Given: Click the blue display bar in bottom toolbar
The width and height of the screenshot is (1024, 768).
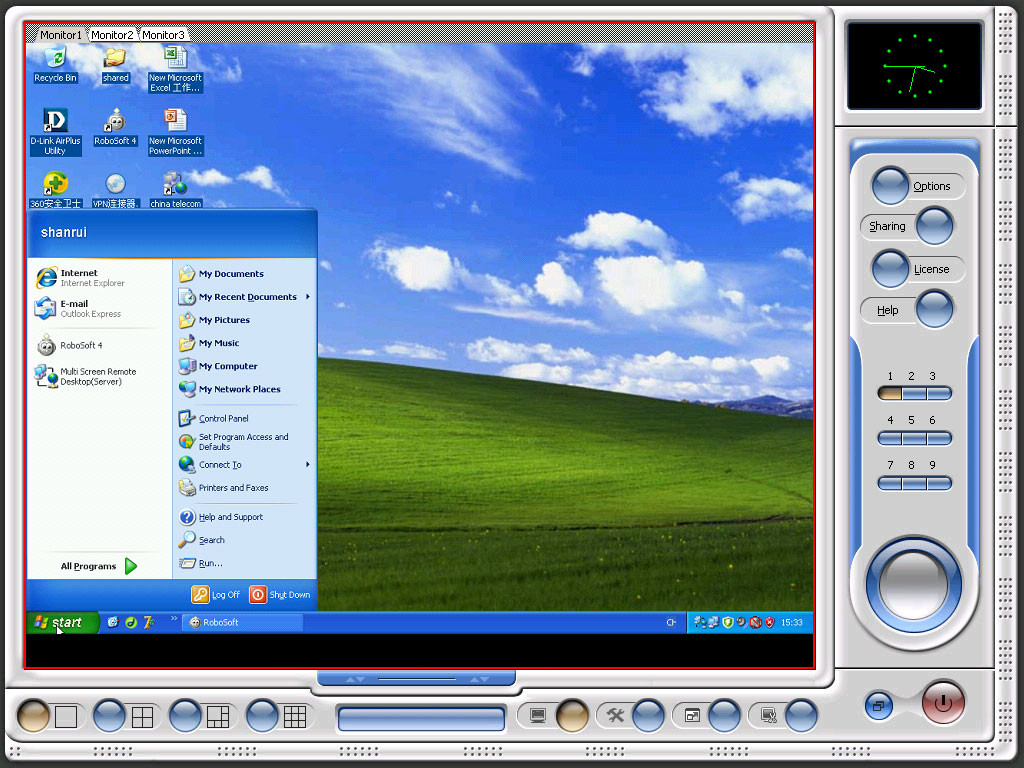Looking at the screenshot, I should (x=421, y=718).
